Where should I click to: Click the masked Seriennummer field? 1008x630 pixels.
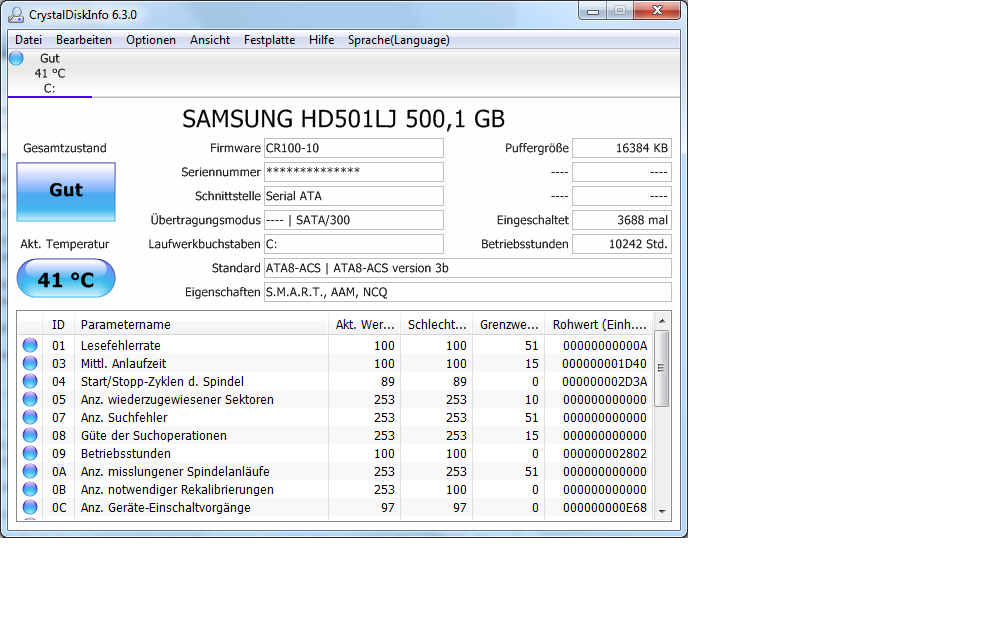click(x=354, y=172)
